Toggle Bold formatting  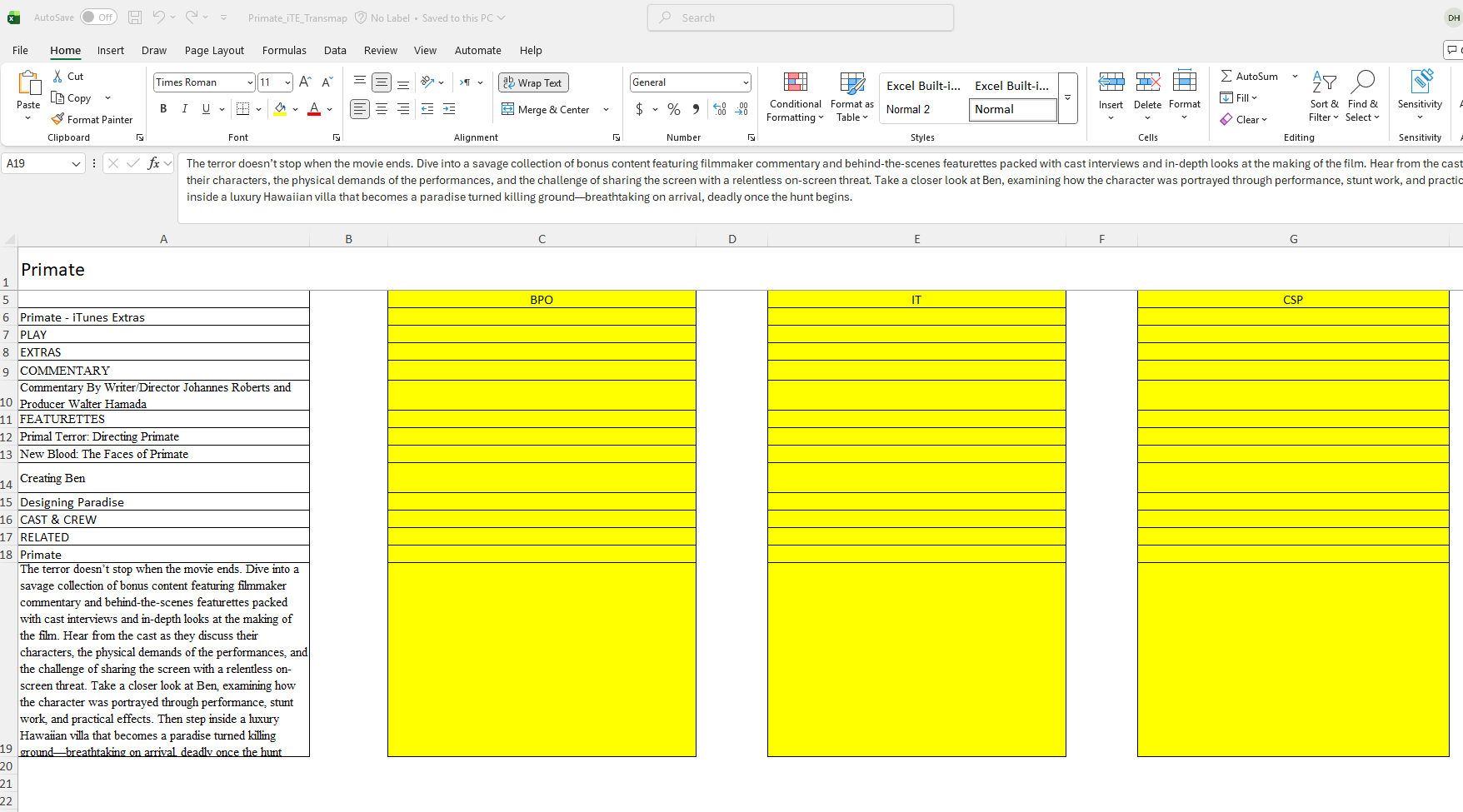[163, 109]
